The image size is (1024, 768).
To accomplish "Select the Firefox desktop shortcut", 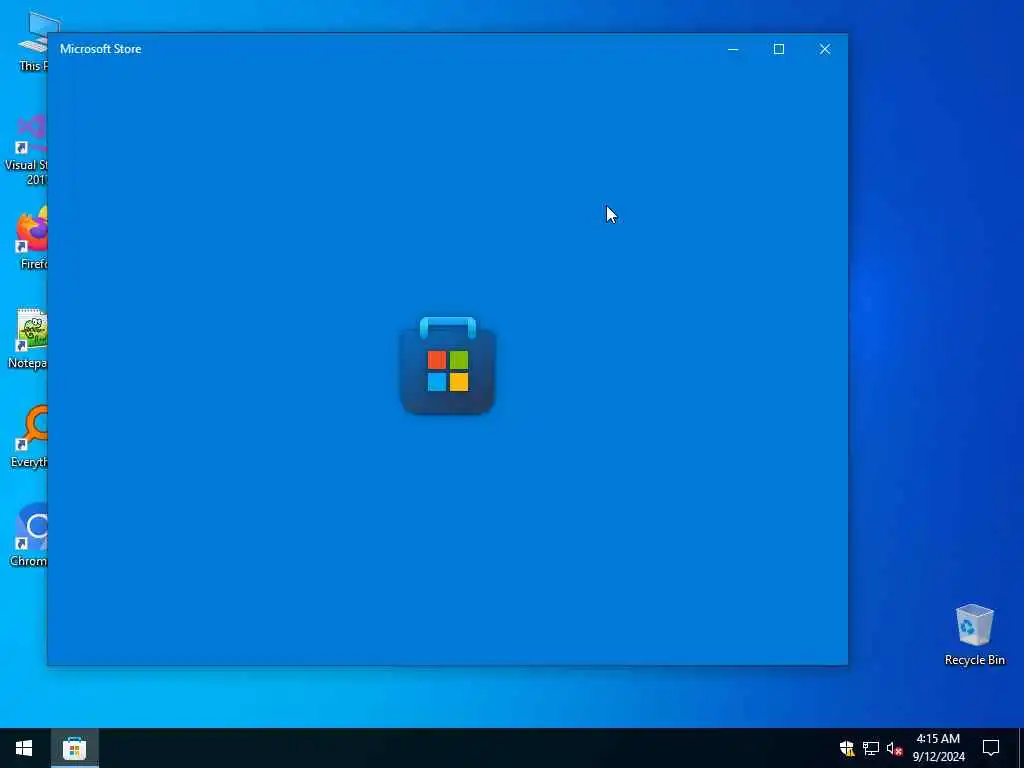I will click(29, 238).
